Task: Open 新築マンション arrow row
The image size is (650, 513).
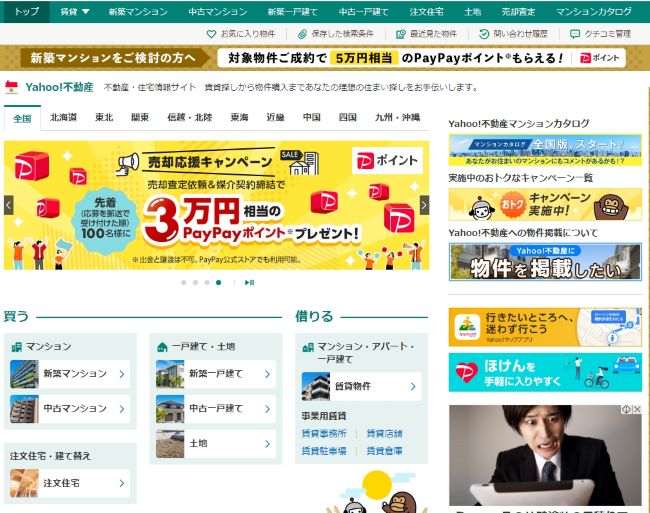Action: tap(70, 374)
